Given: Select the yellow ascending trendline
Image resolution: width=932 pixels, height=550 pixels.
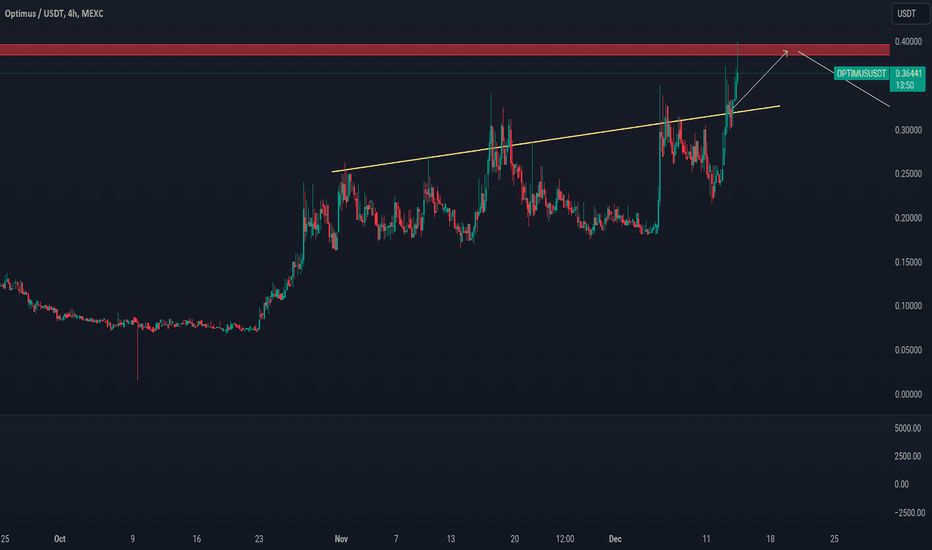Looking at the screenshot, I should (556, 139).
